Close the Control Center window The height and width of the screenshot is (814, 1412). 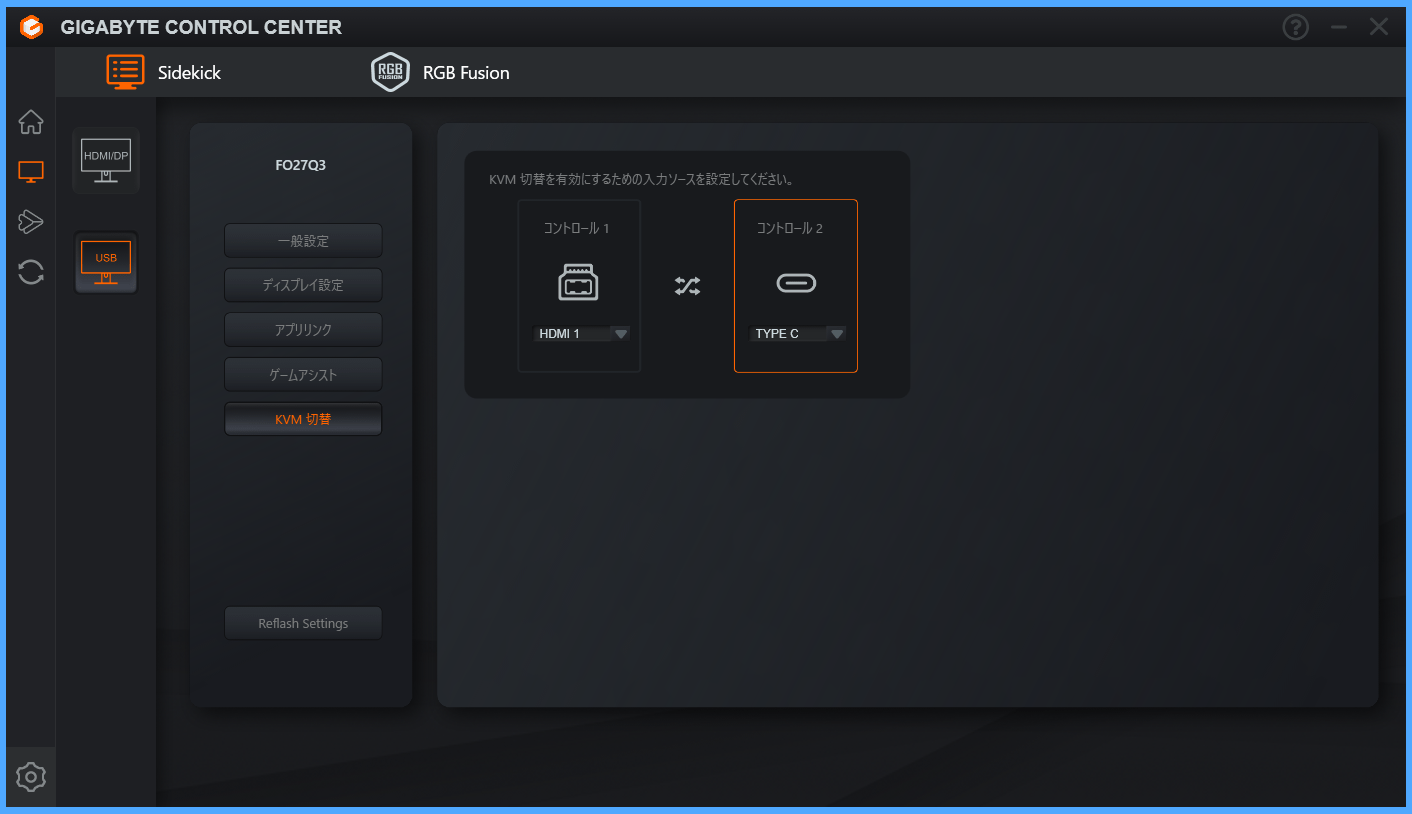[1379, 27]
